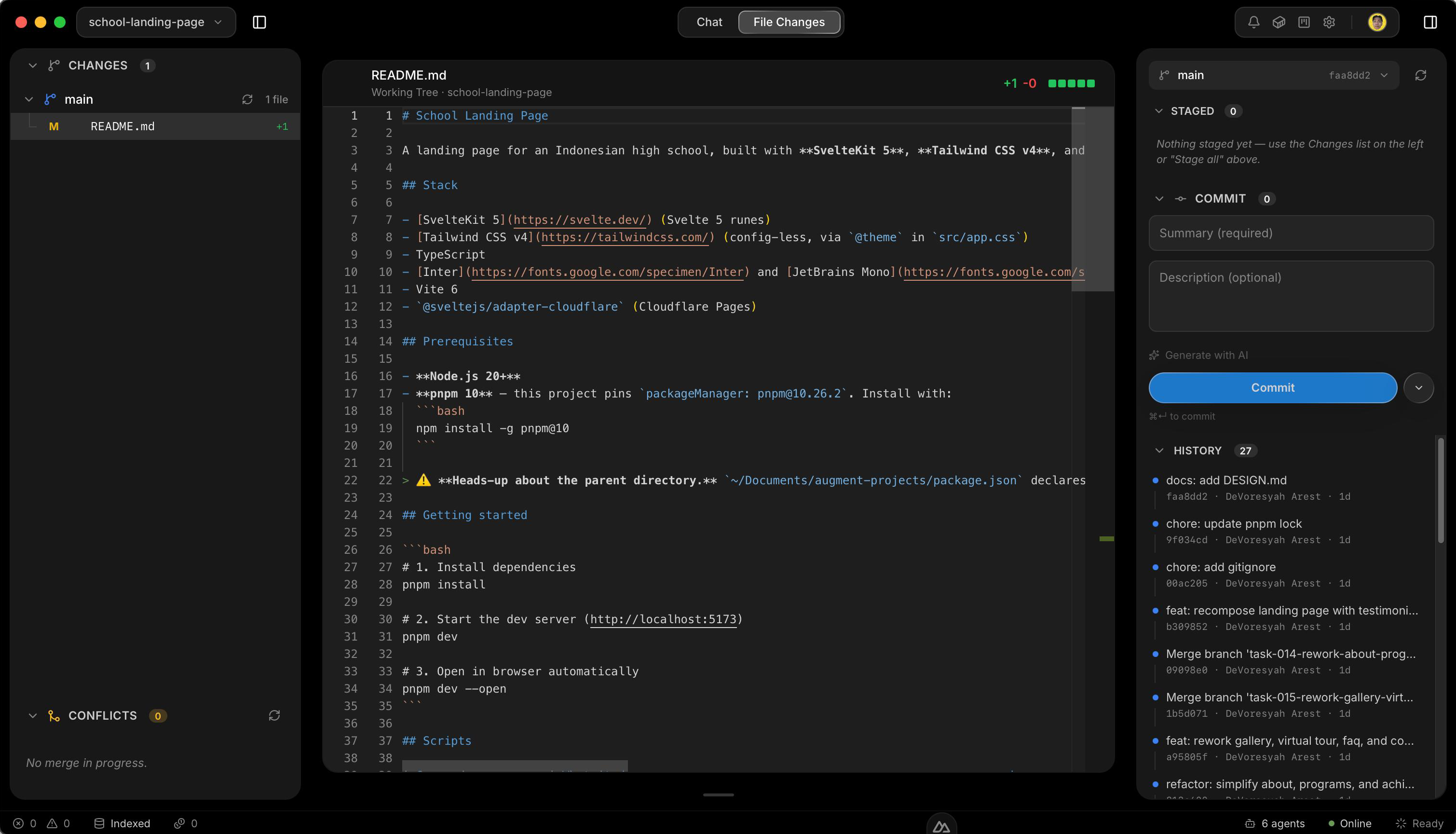Screen dimensions: 1456x834
Task: Focus the commit Description field
Action: click(1291, 296)
